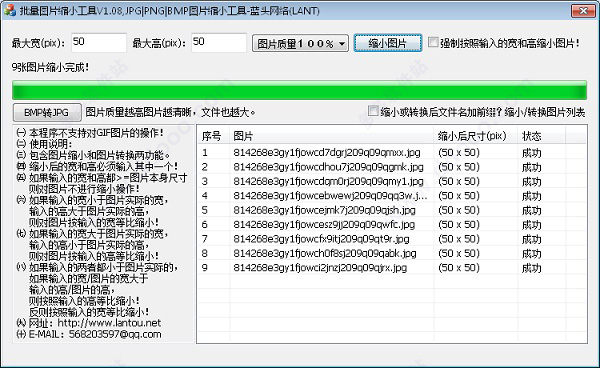This screenshot has height=368, width=600.
Task: Click (50 x 50) size in row 5
Action: [x=459, y=210]
